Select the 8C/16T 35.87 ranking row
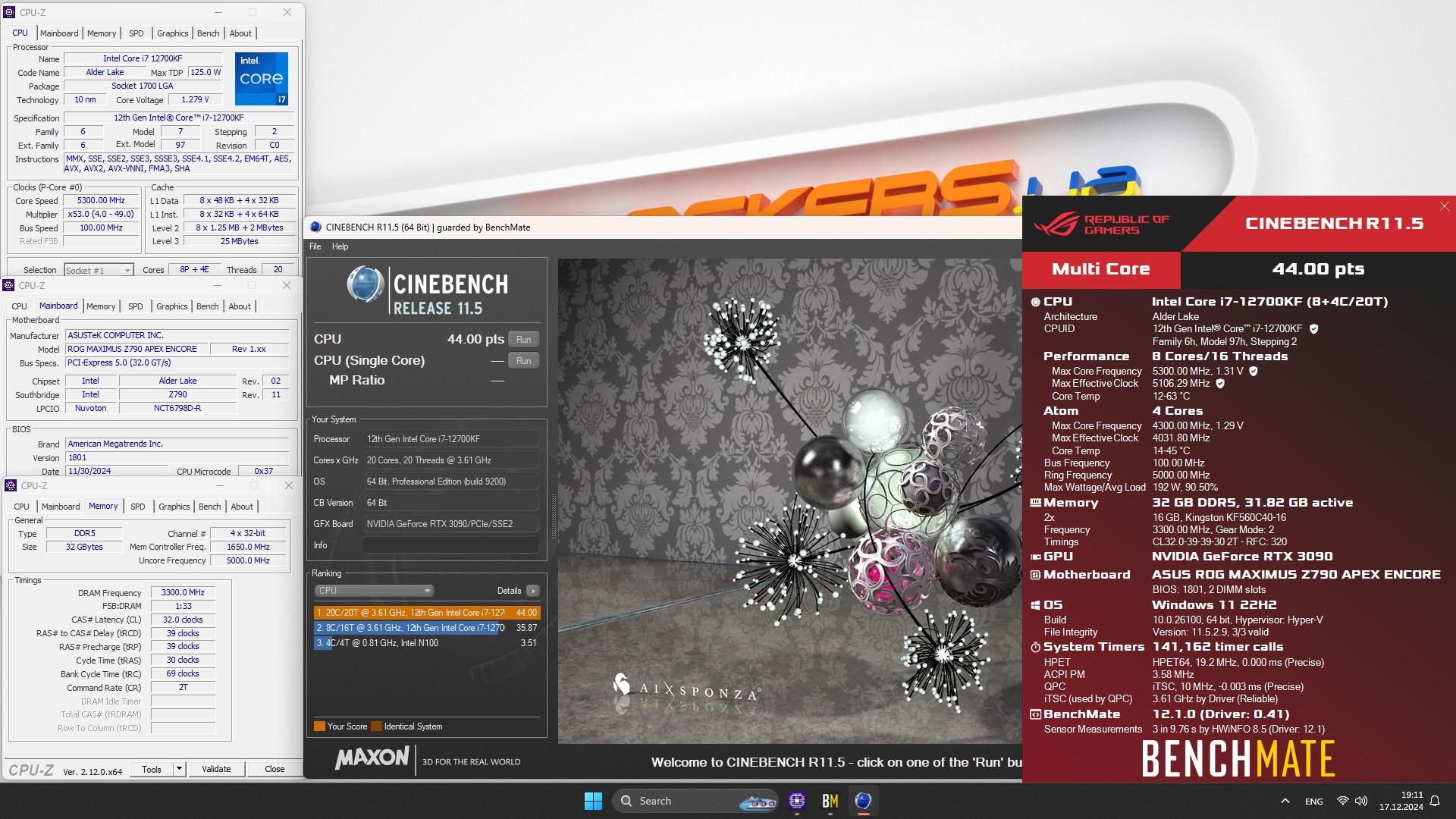 click(x=427, y=628)
